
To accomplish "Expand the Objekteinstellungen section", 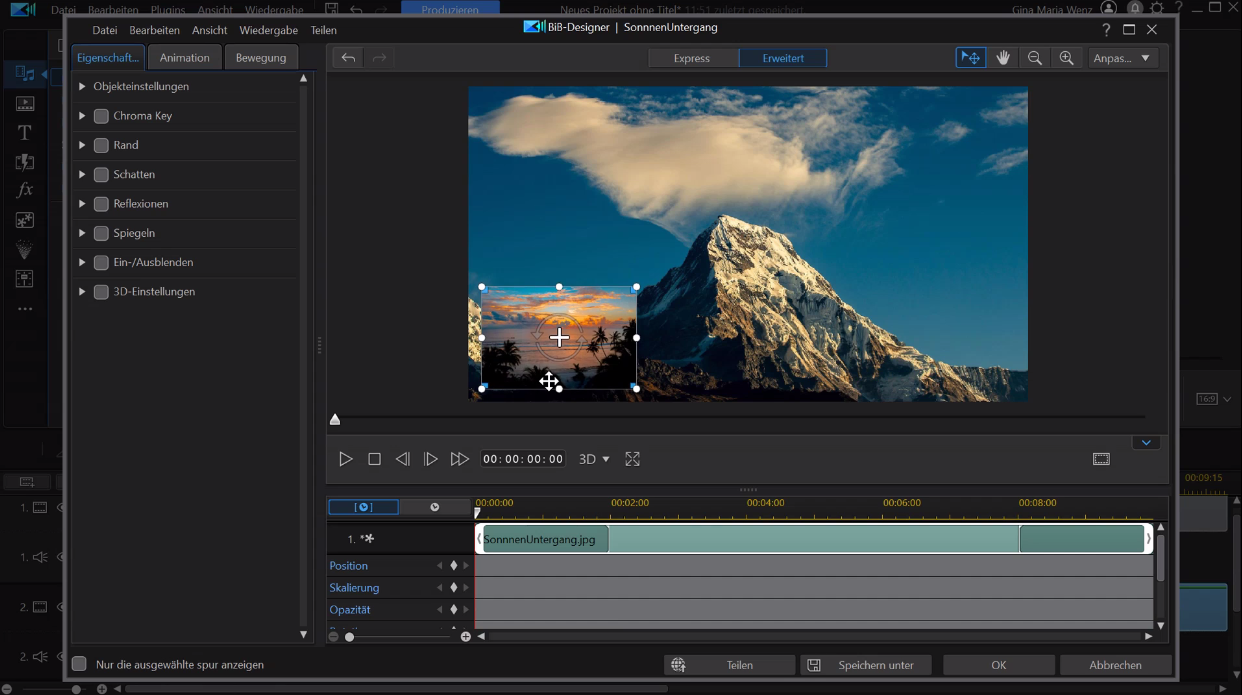I will click(82, 87).
